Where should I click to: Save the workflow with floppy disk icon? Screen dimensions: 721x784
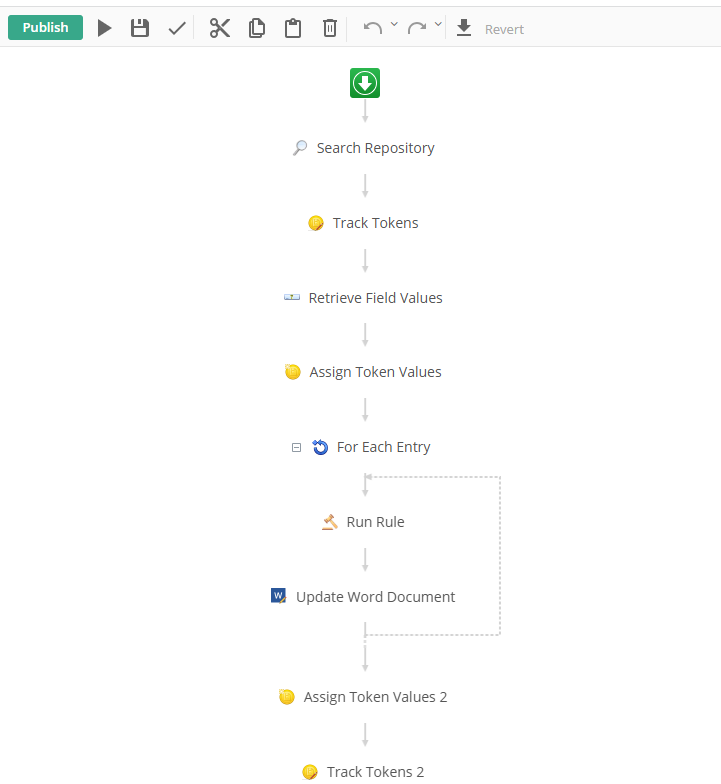(x=140, y=28)
